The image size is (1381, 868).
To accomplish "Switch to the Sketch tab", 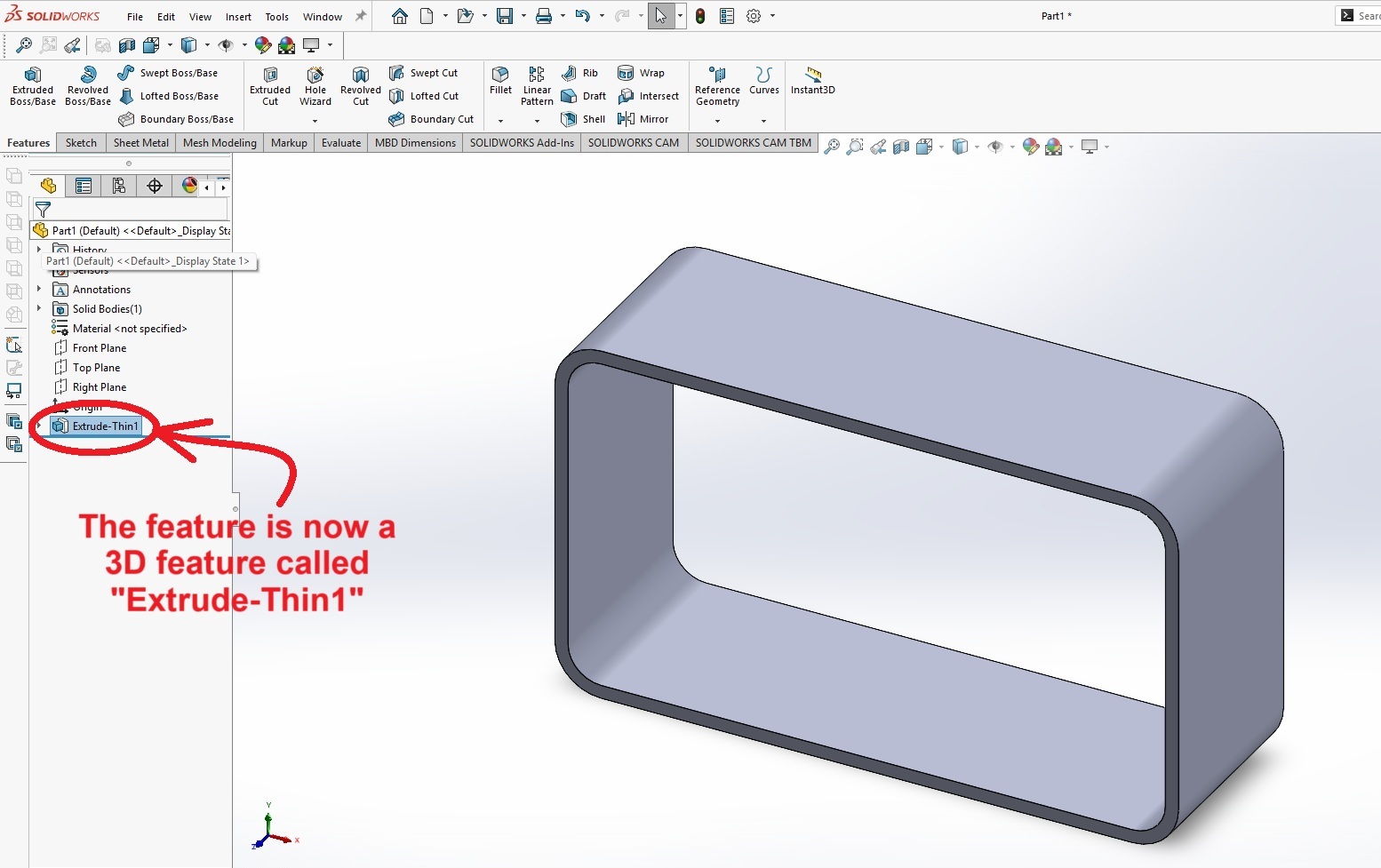I will coord(81,143).
